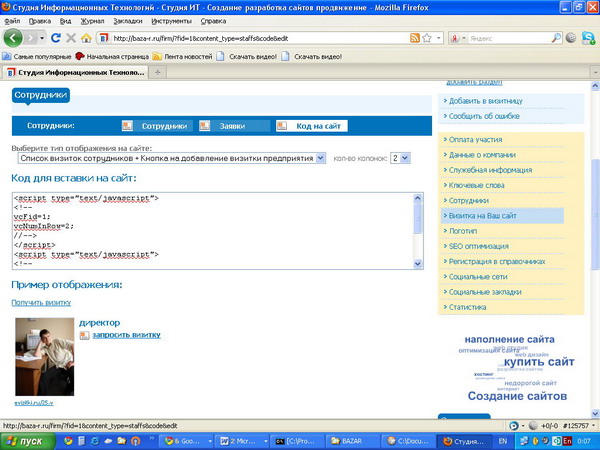Bookmark this page with the star icon

tap(427, 38)
